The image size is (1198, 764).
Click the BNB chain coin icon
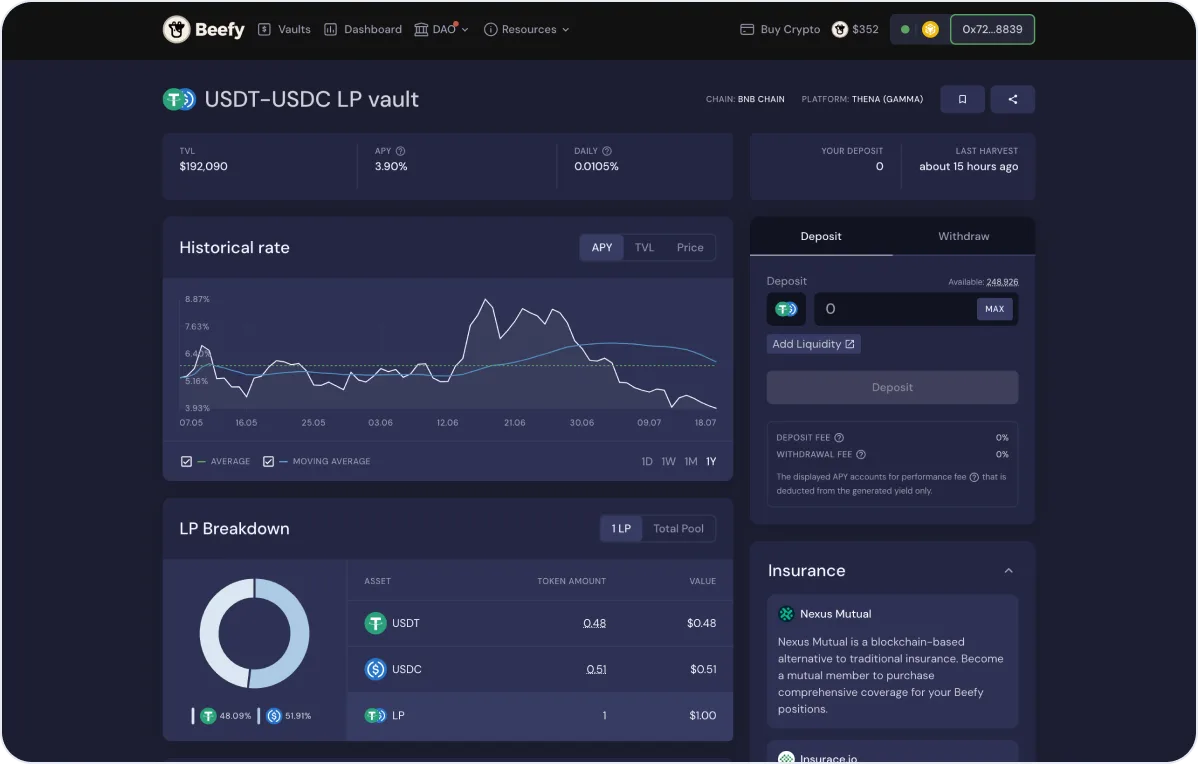[930, 30]
